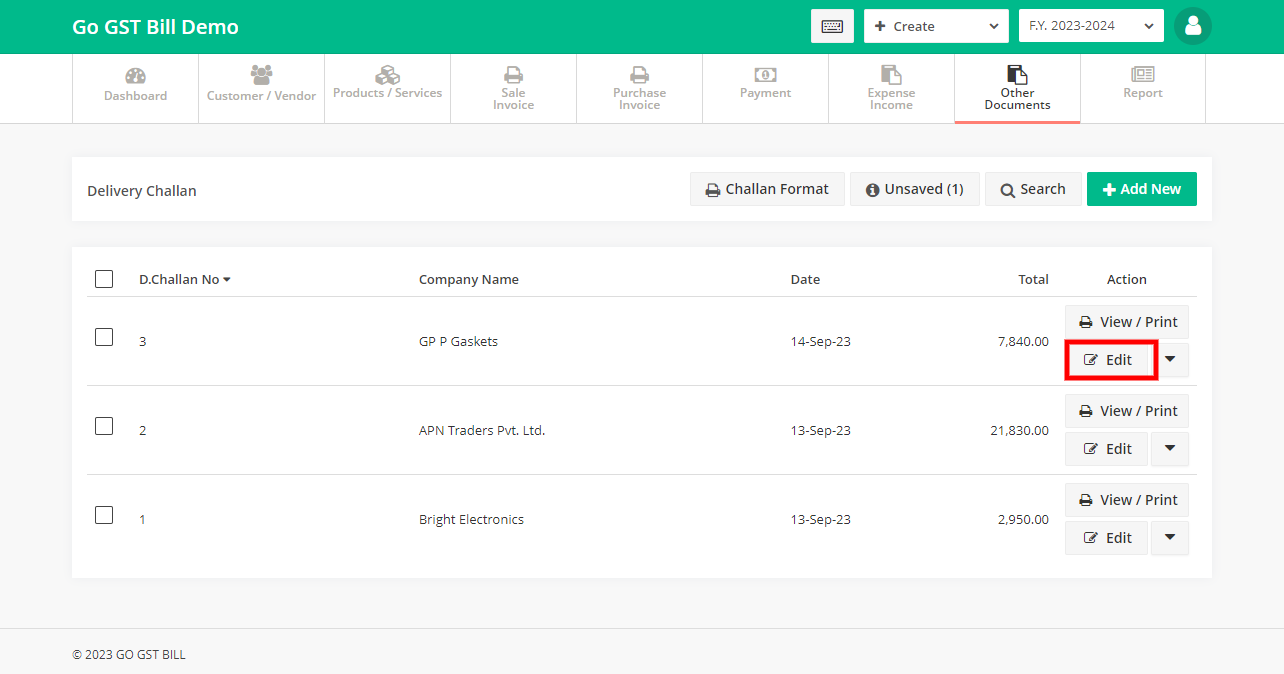Open the Purchase Invoice section
1284x674 pixels.
(x=639, y=88)
